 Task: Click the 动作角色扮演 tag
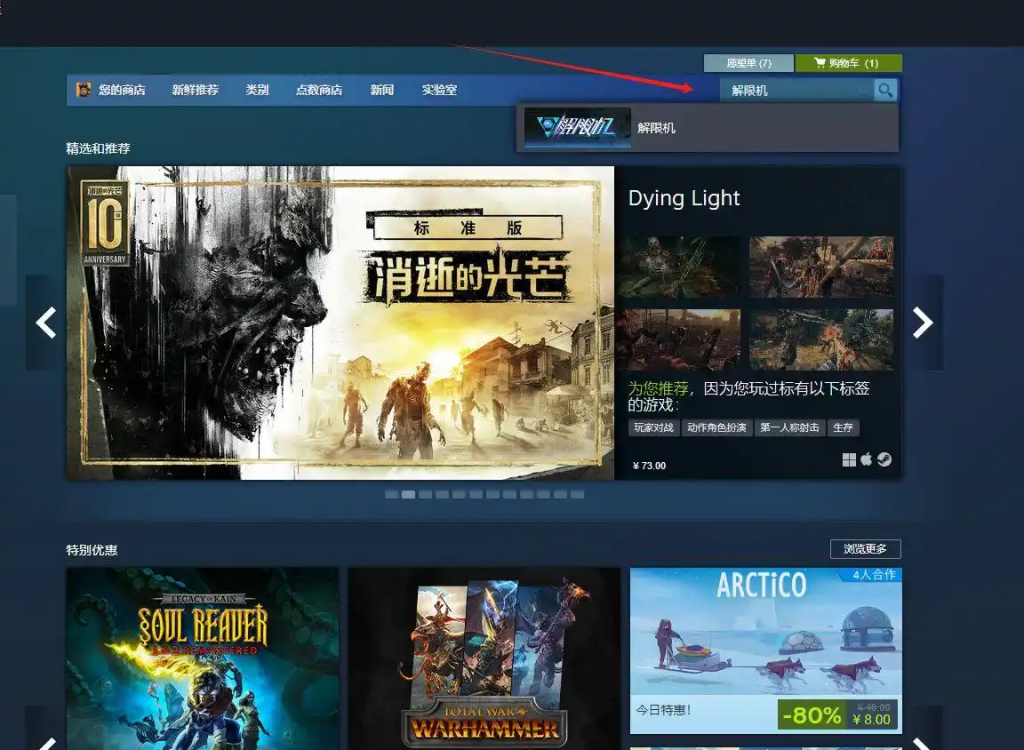[716, 428]
